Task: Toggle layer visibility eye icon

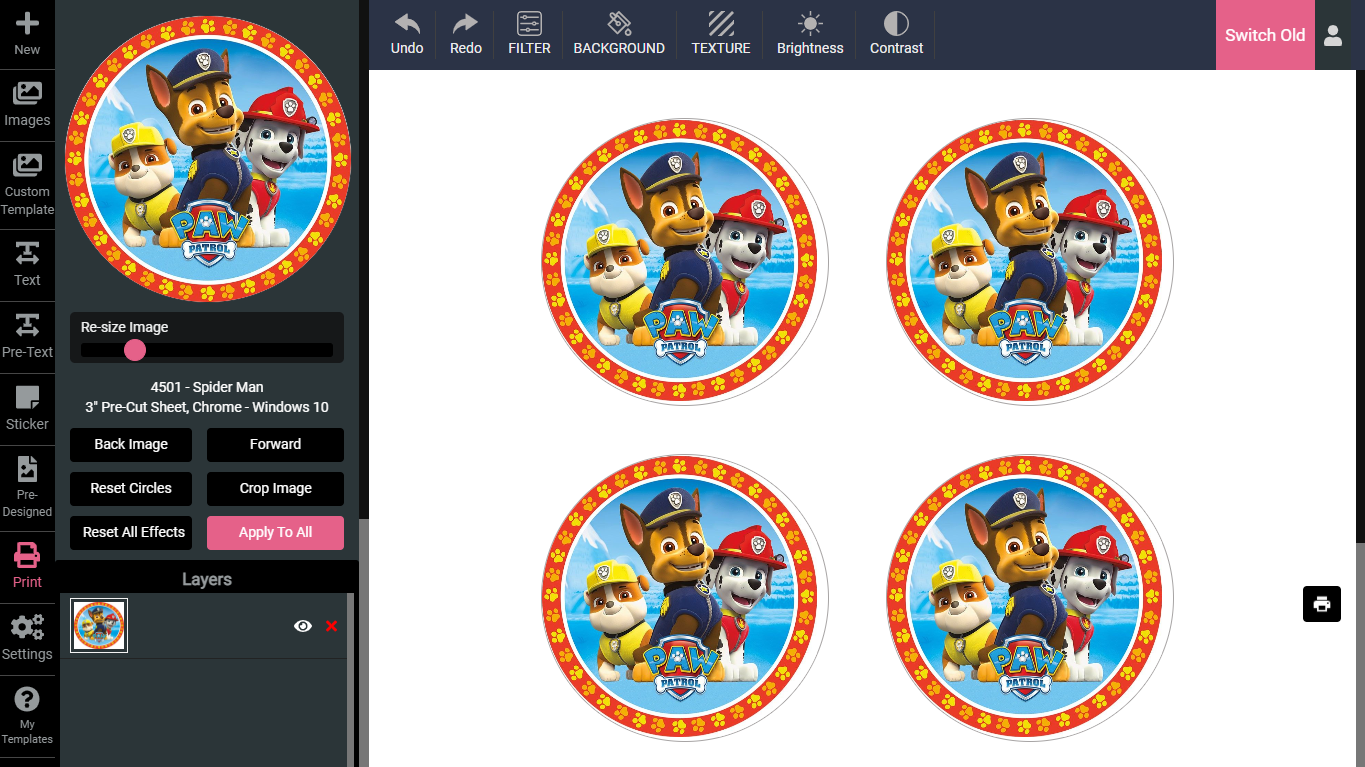Action: 303,626
